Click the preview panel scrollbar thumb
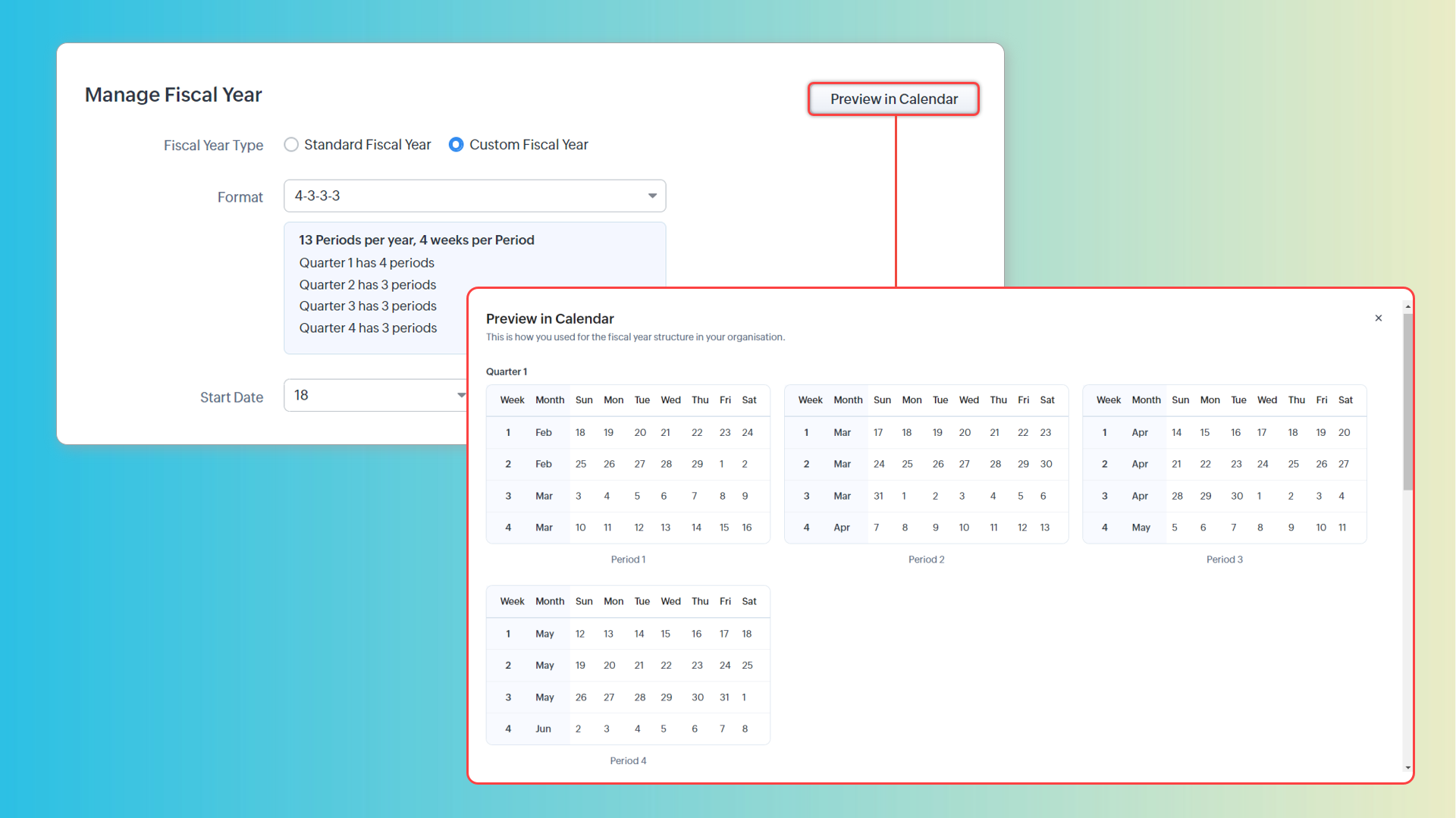 [1407, 402]
